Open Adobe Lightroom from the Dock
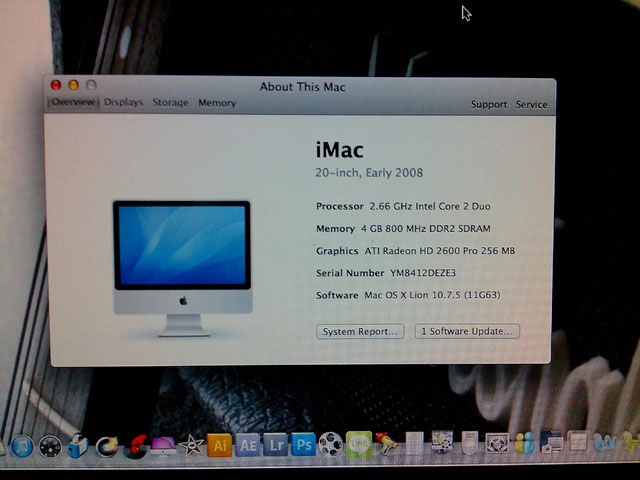The width and height of the screenshot is (640, 480). point(276,444)
